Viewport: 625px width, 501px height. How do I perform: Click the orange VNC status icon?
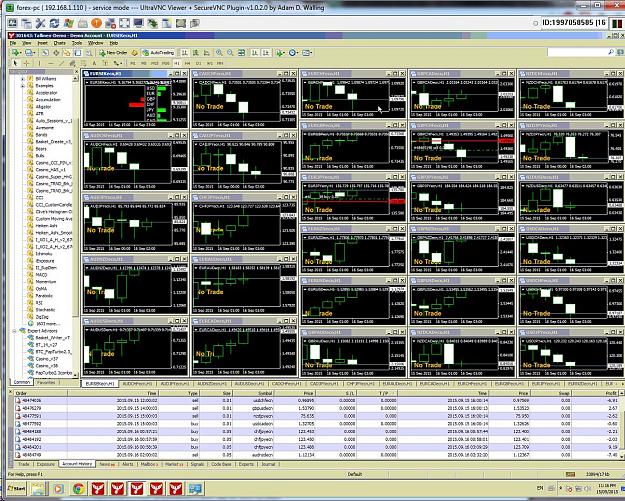(96, 23)
